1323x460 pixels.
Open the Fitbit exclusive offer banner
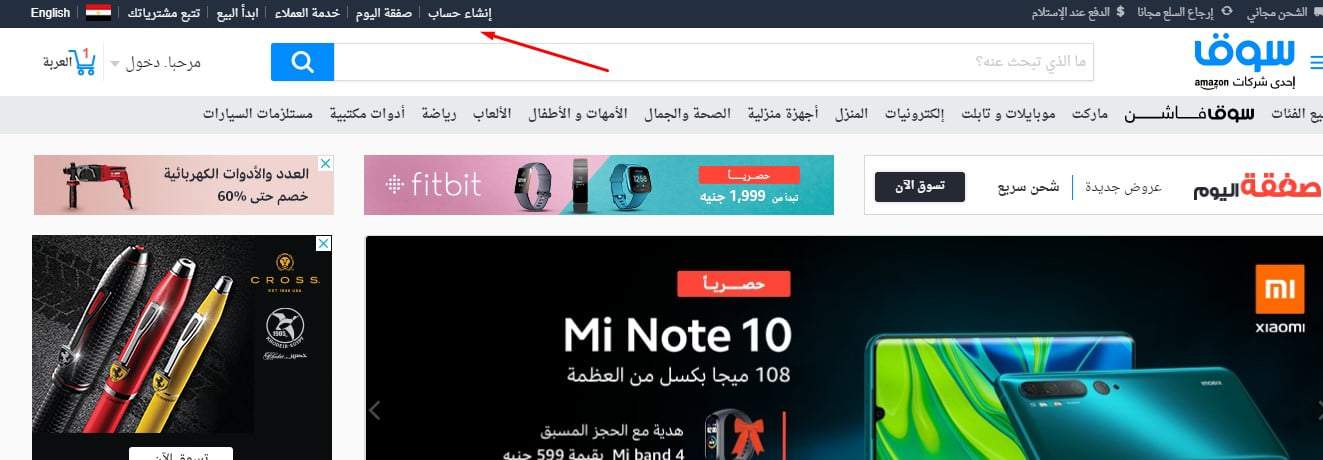pos(599,185)
